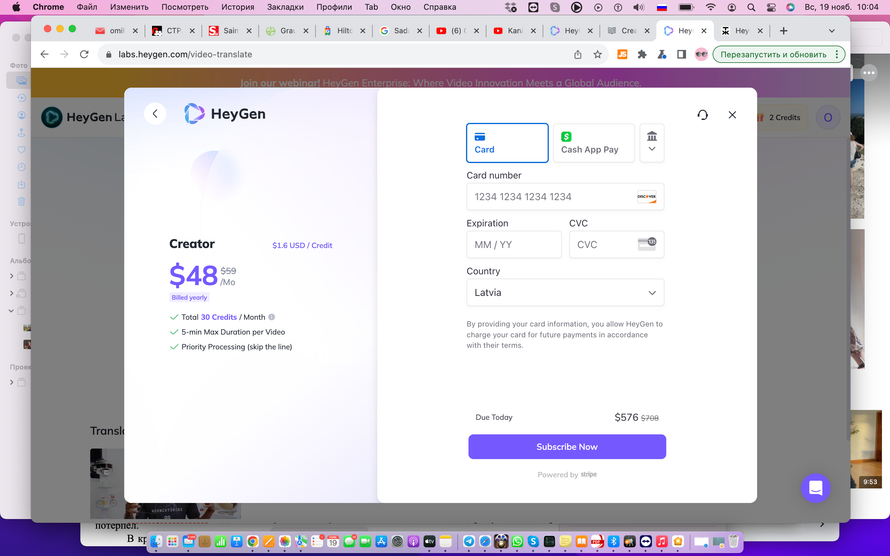The height and width of the screenshot is (556, 890).
Task: Click the Subscribe Now button
Action: [x=567, y=447]
